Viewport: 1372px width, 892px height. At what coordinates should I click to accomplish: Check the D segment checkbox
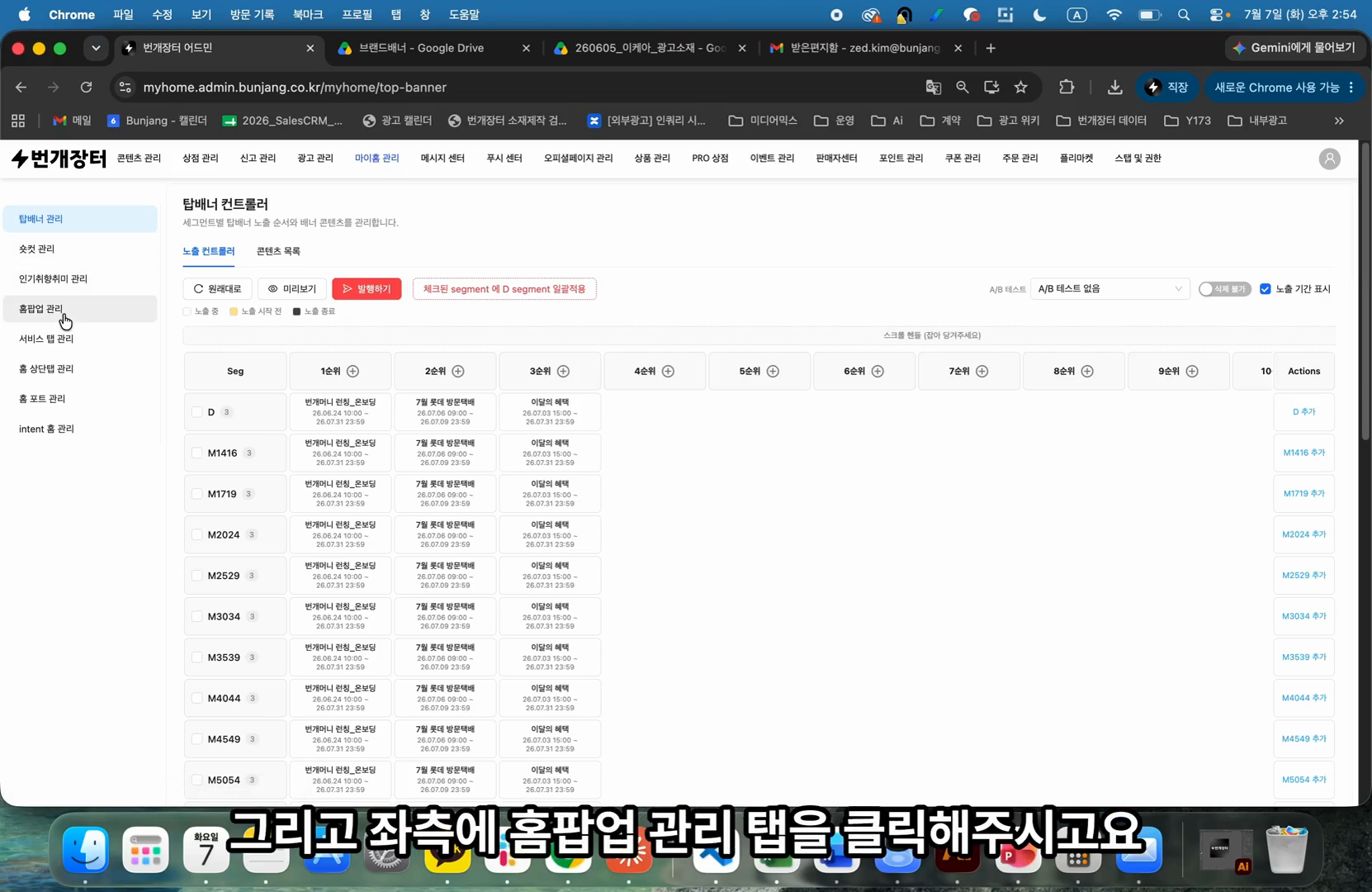tap(196, 412)
